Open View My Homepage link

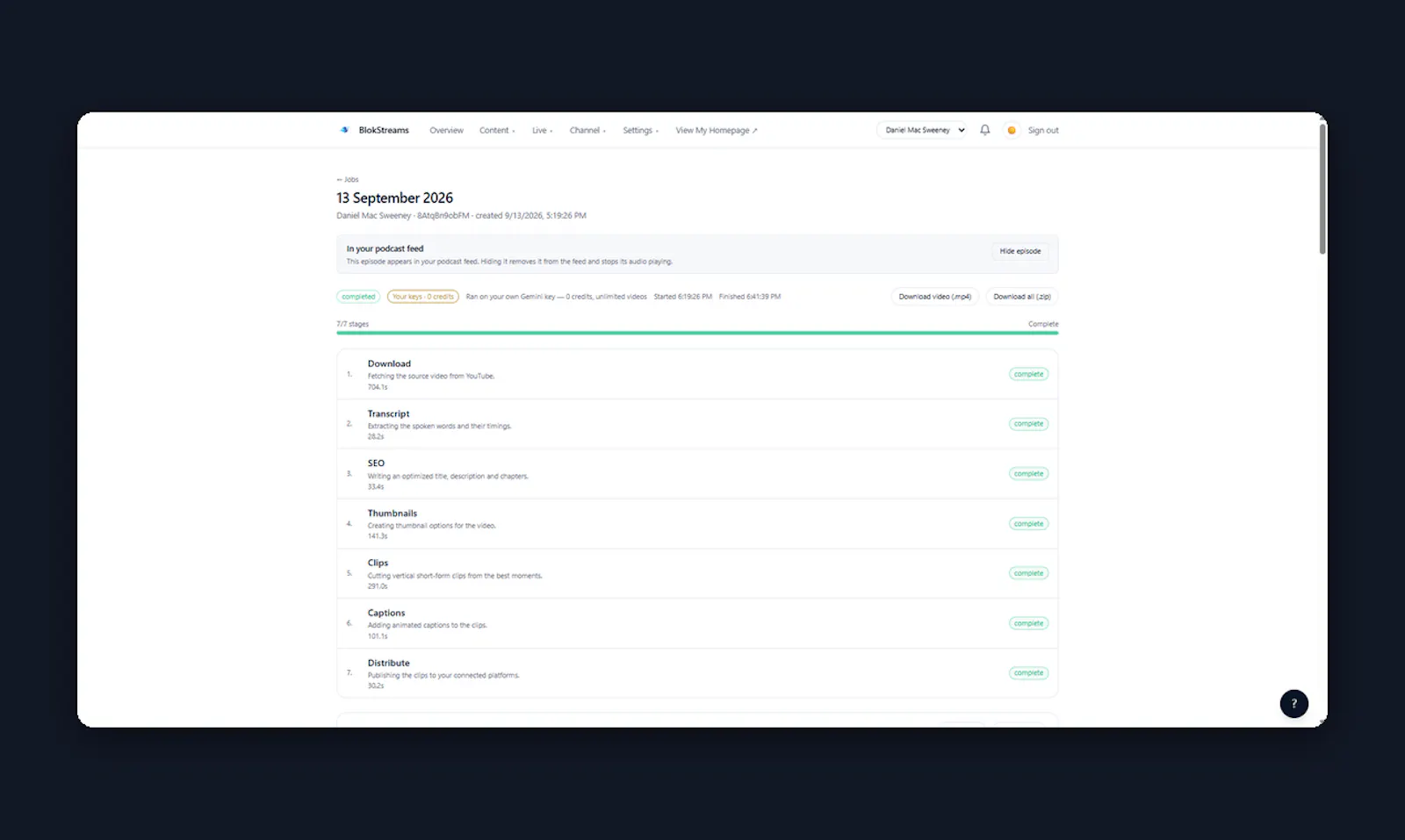tap(716, 130)
